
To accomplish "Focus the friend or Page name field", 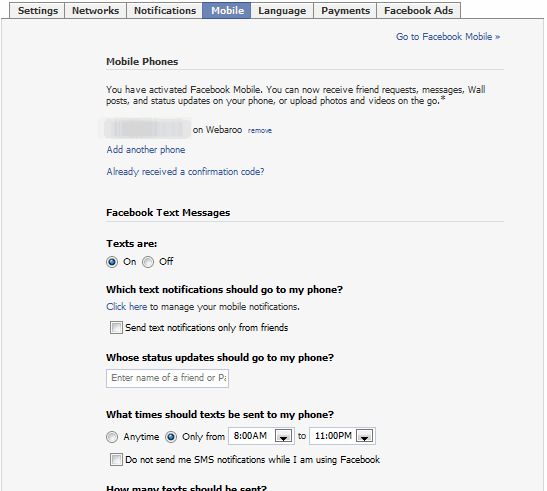I will click(167, 378).
